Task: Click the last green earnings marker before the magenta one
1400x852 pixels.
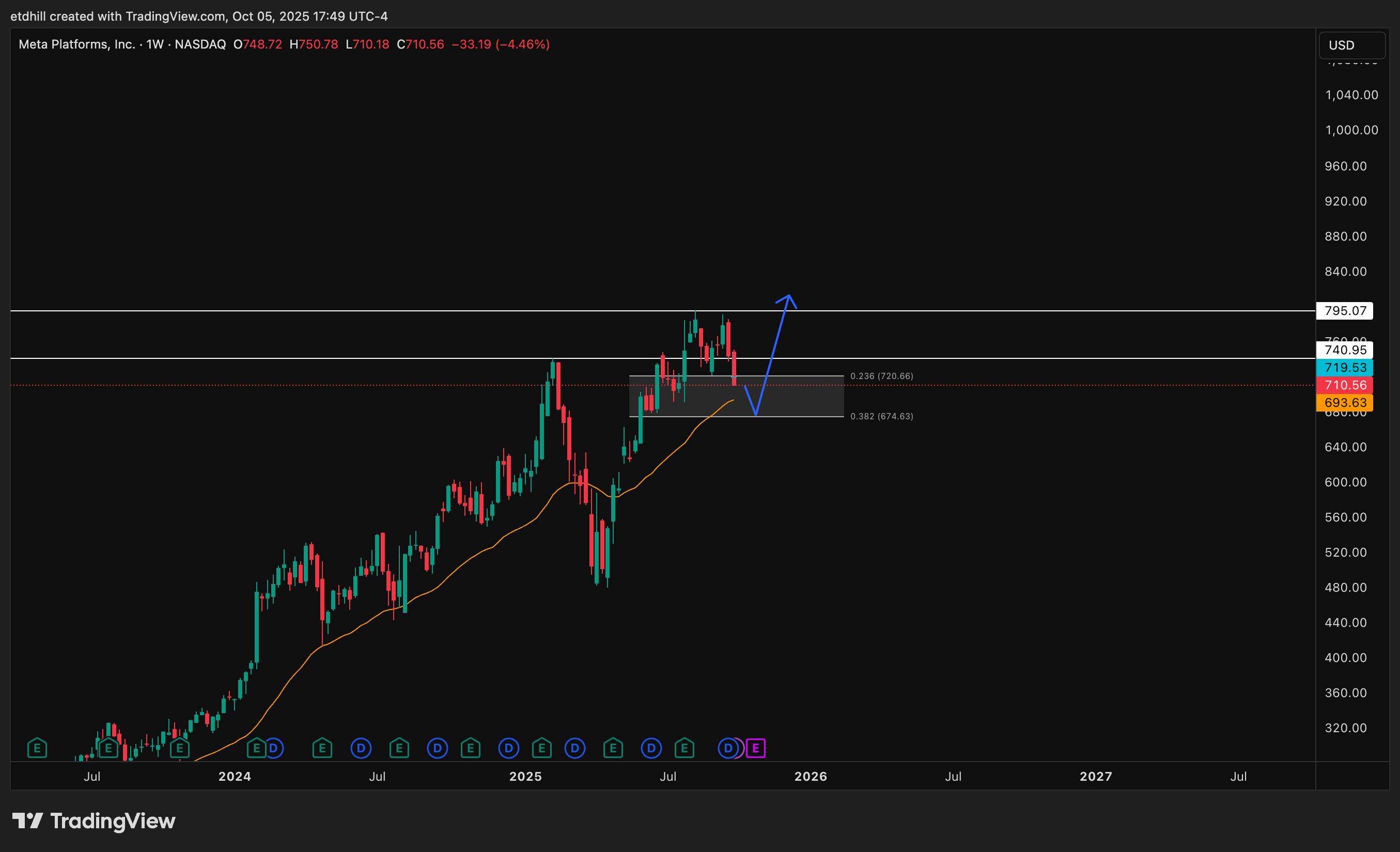Action: [684, 748]
